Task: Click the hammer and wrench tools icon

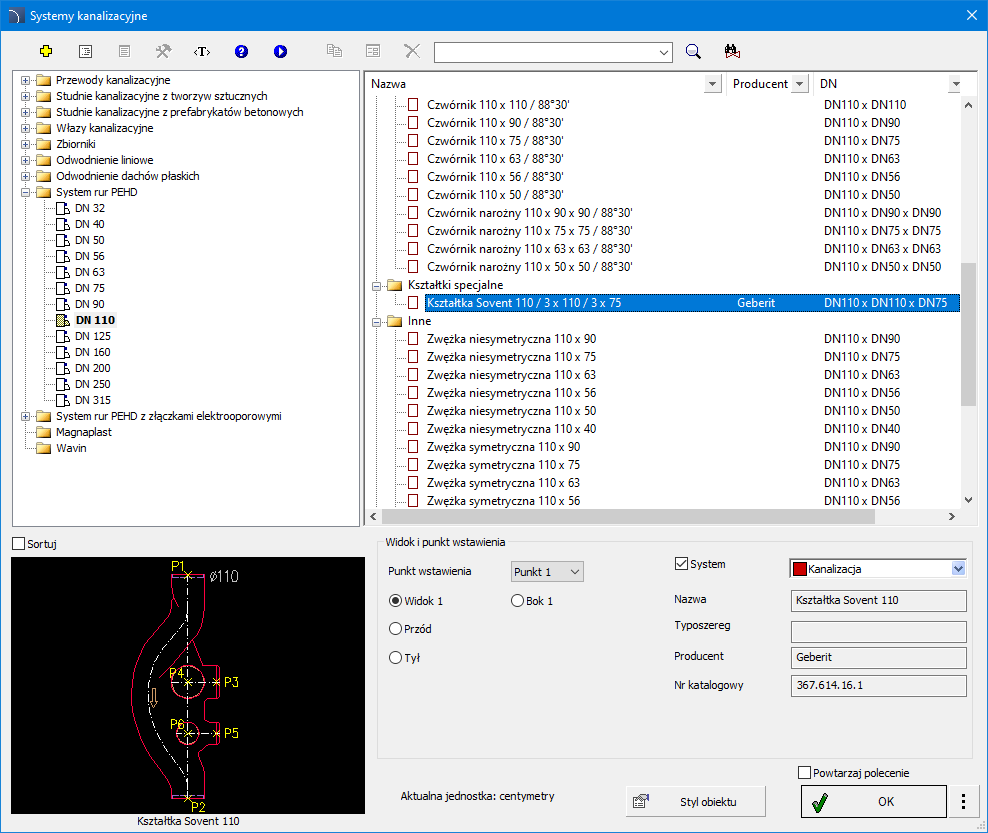Action: [163, 51]
